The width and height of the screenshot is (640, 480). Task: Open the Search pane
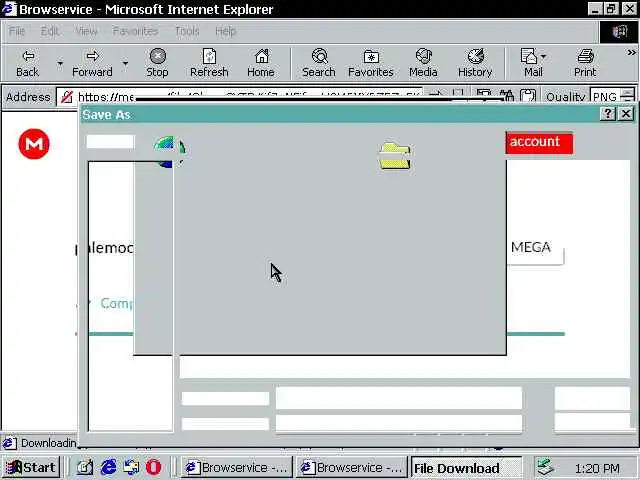(319, 63)
